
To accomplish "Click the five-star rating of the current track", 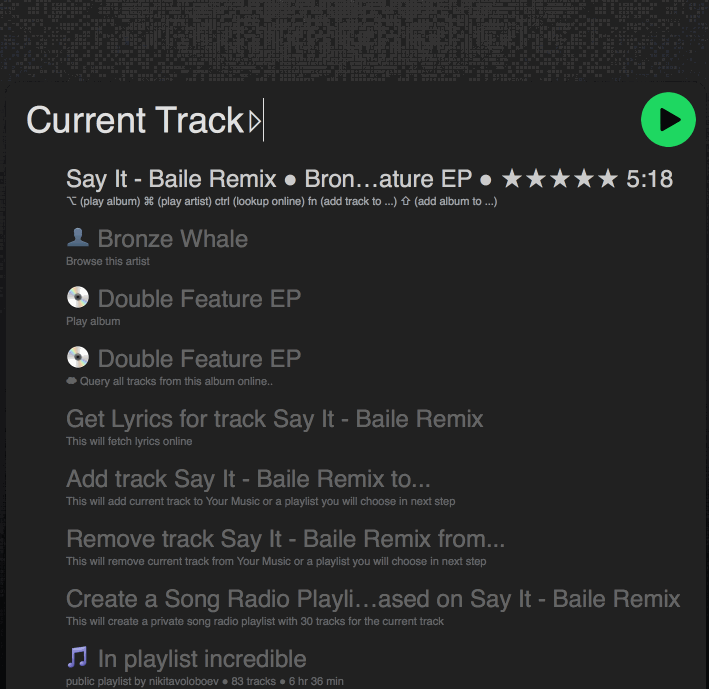I will pos(559,179).
